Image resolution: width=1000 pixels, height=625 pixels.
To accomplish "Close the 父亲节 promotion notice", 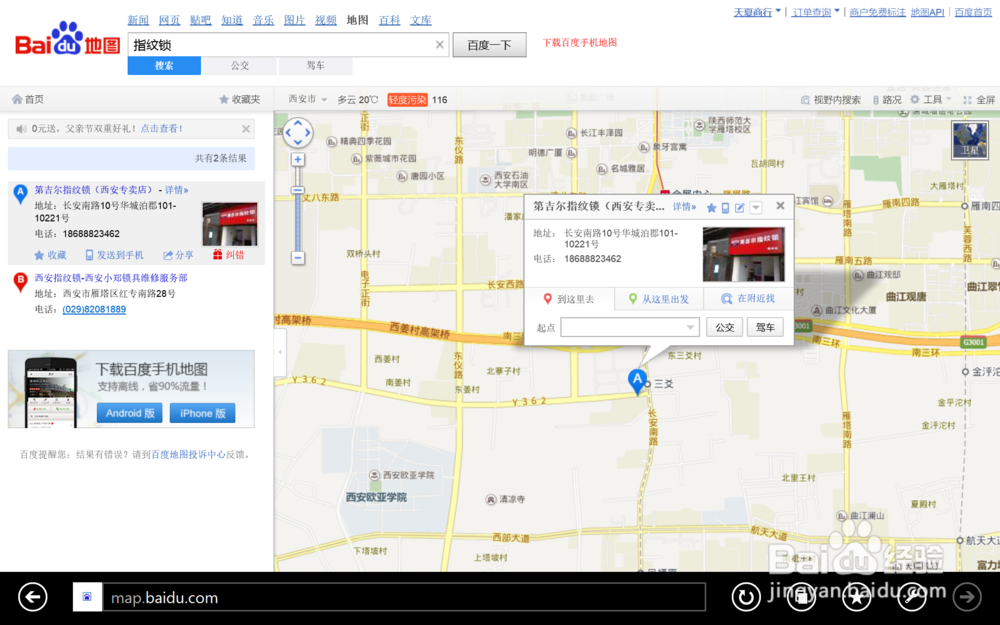I will click(x=246, y=129).
